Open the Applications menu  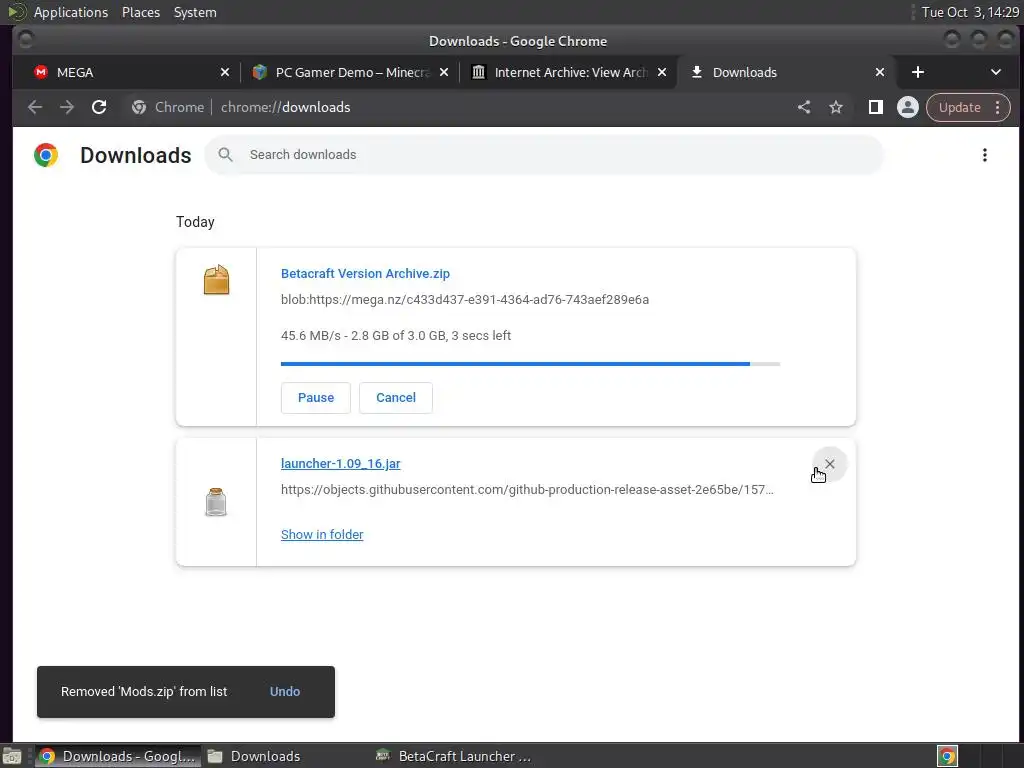[x=71, y=12]
